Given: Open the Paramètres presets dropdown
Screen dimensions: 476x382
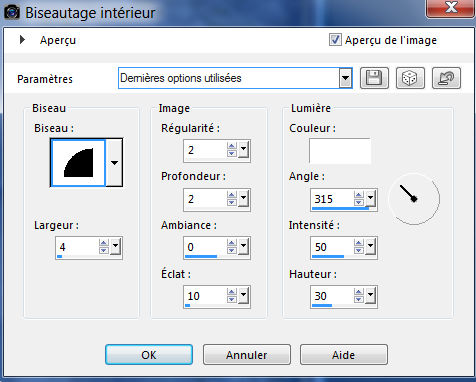Looking at the screenshot, I should (x=346, y=78).
